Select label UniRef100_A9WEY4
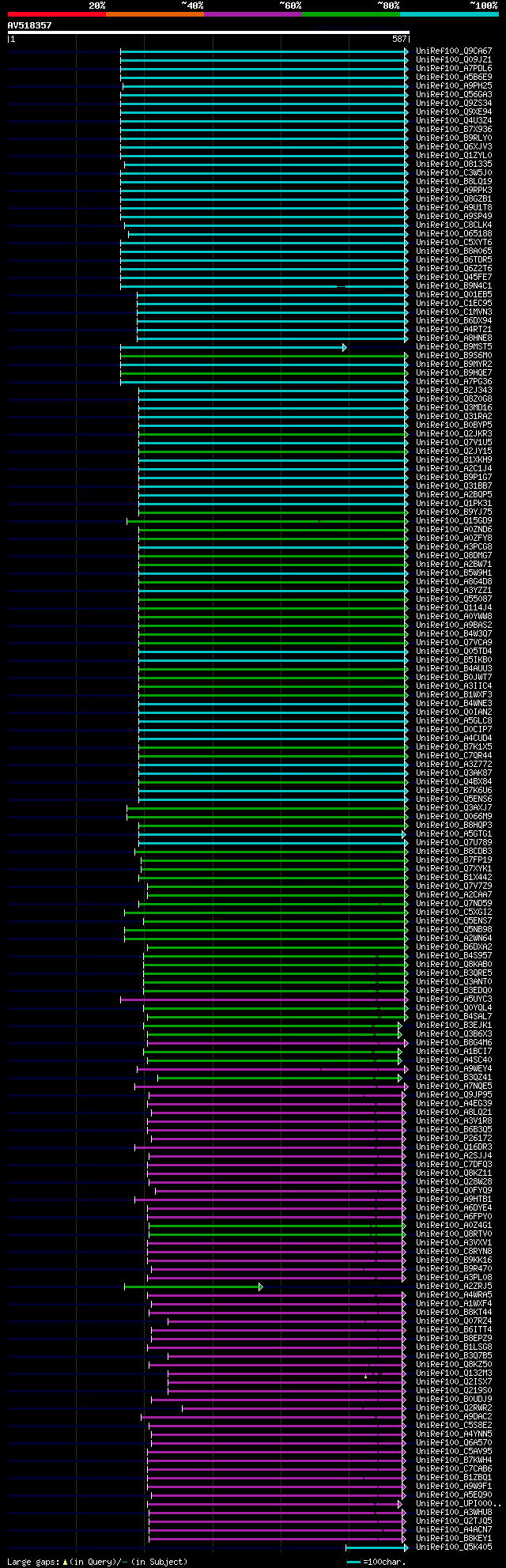506x1568 pixels. 454,1068
